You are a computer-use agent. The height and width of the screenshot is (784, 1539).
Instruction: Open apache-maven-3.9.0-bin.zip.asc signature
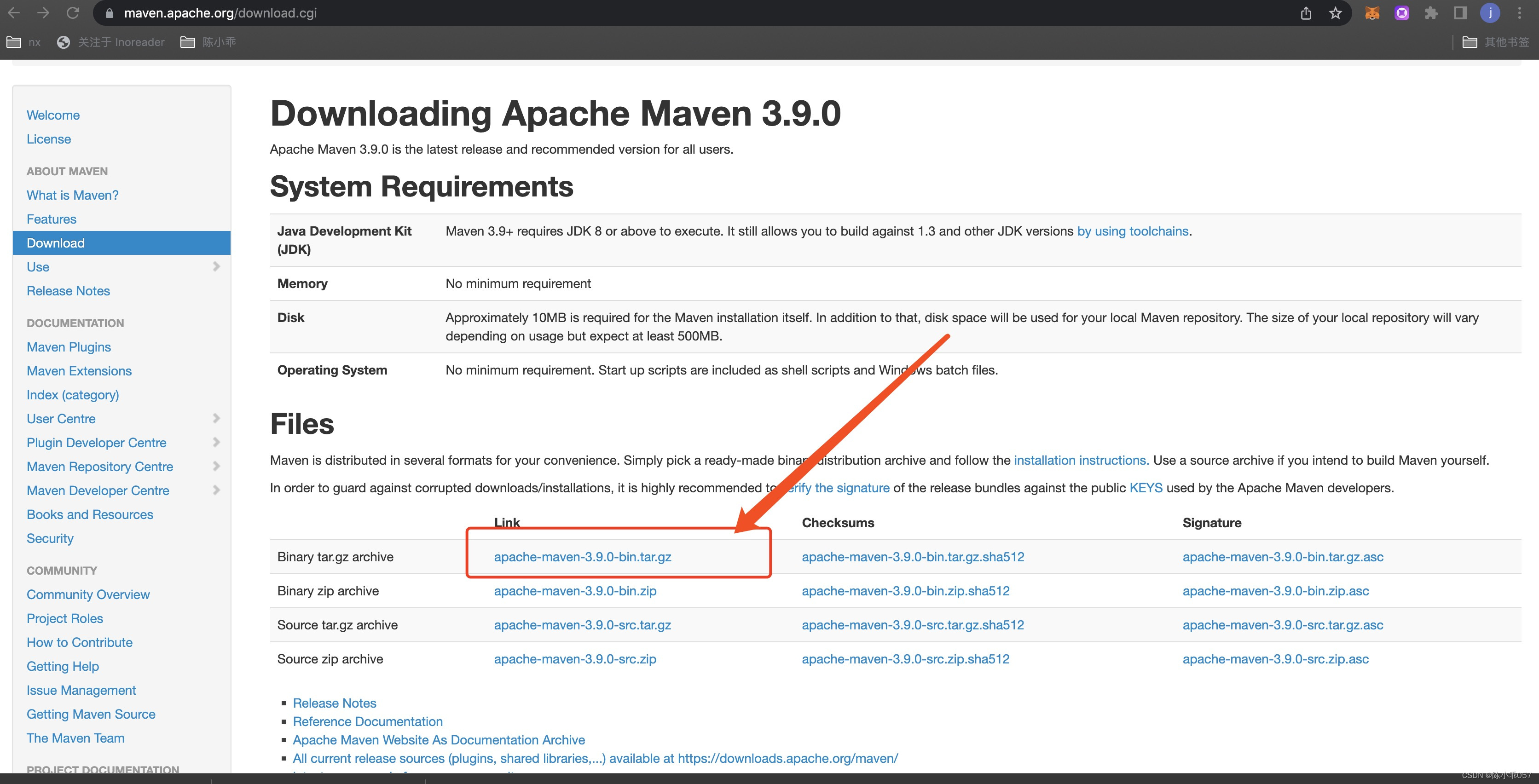click(1276, 591)
